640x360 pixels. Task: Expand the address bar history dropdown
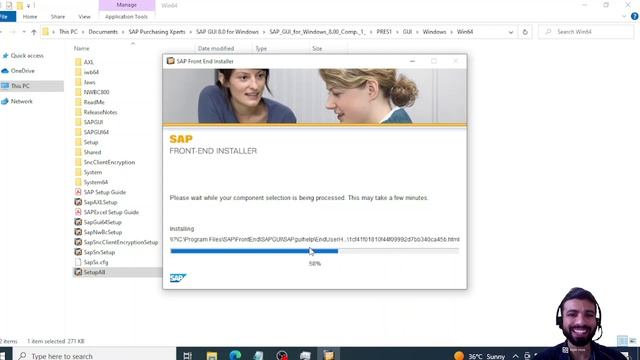click(x=511, y=32)
